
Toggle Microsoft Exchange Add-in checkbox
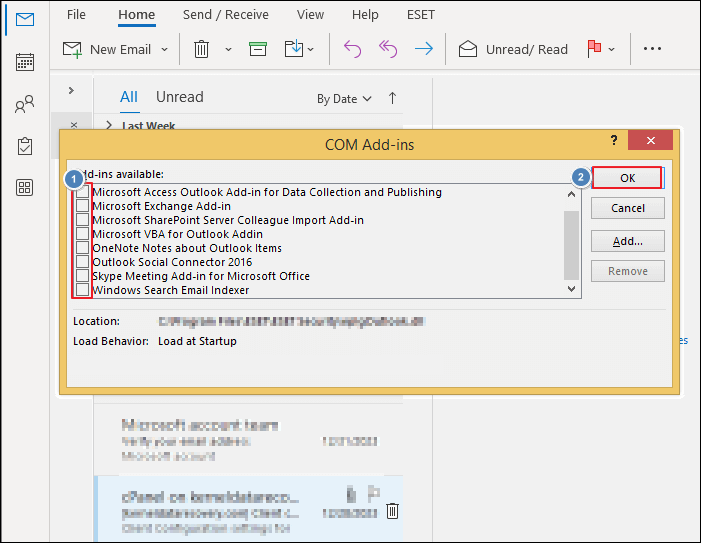[82, 206]
